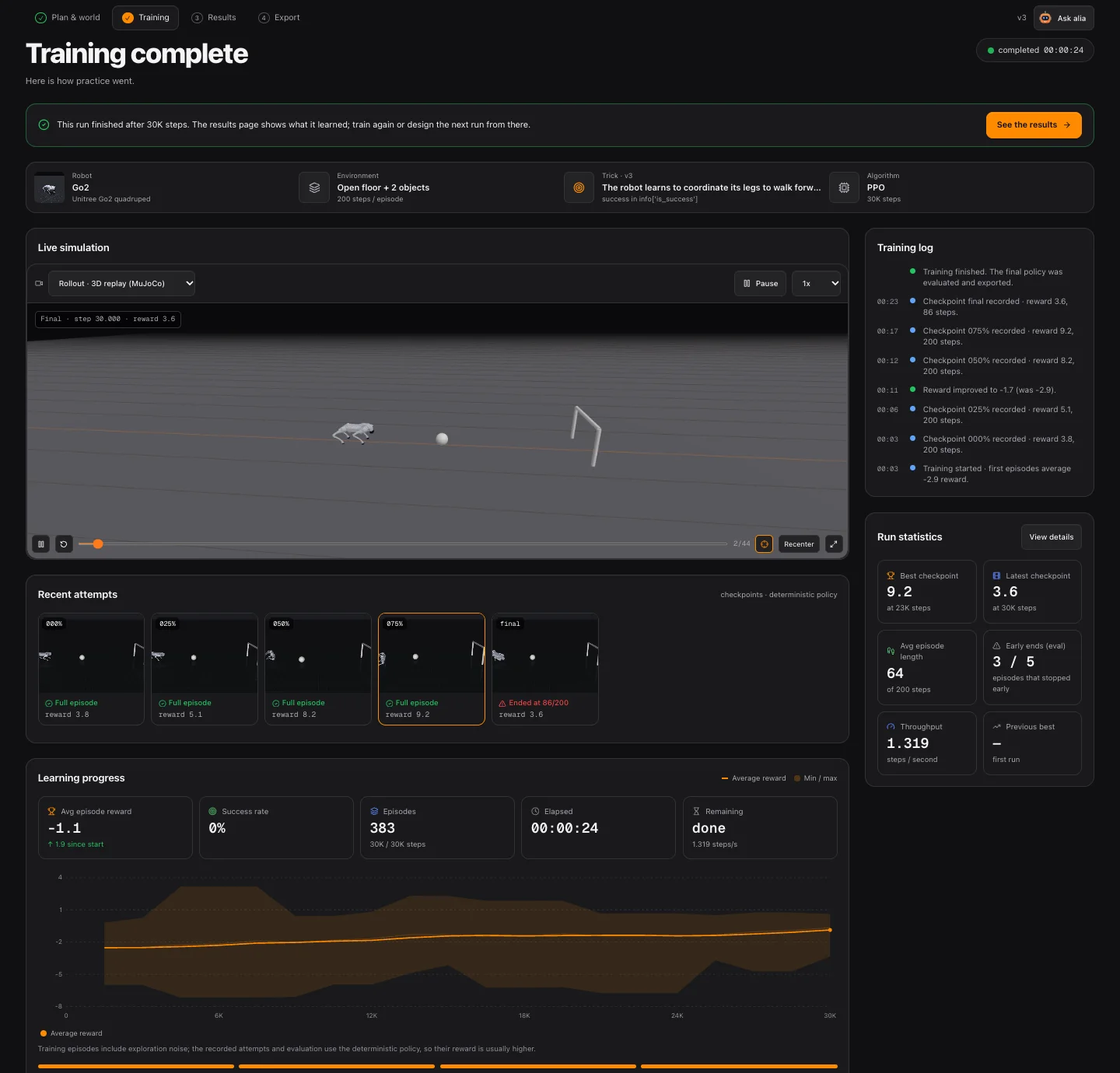This screenshot has height=1073, width=1120.
Task: Click the pause icon beside the timeline
Action: coord(41,544)
